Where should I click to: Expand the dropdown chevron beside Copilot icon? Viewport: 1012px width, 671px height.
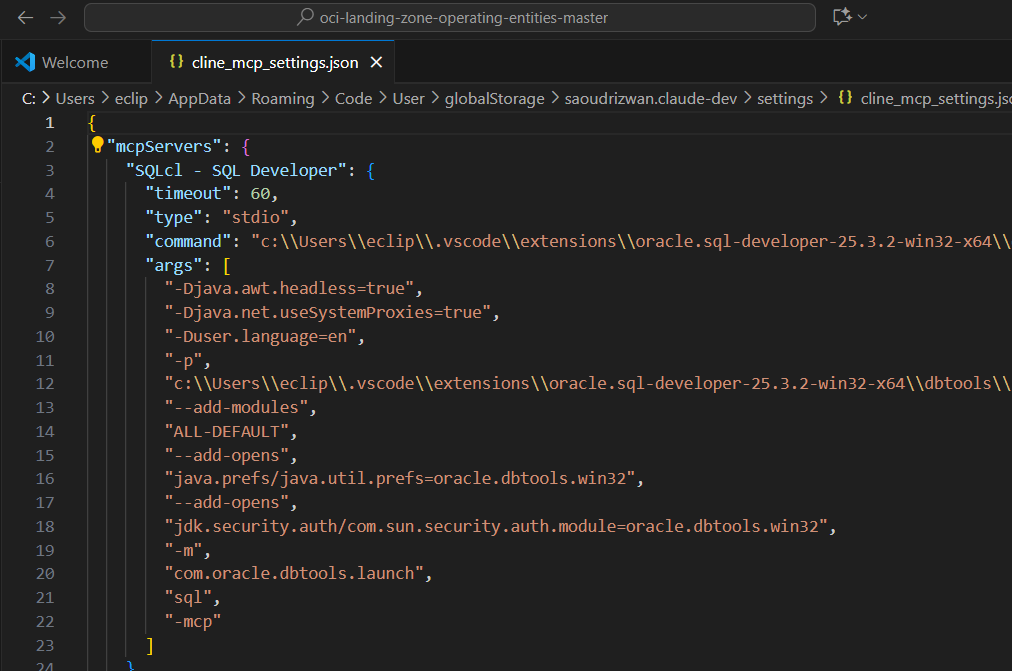(x=862, y=17)
